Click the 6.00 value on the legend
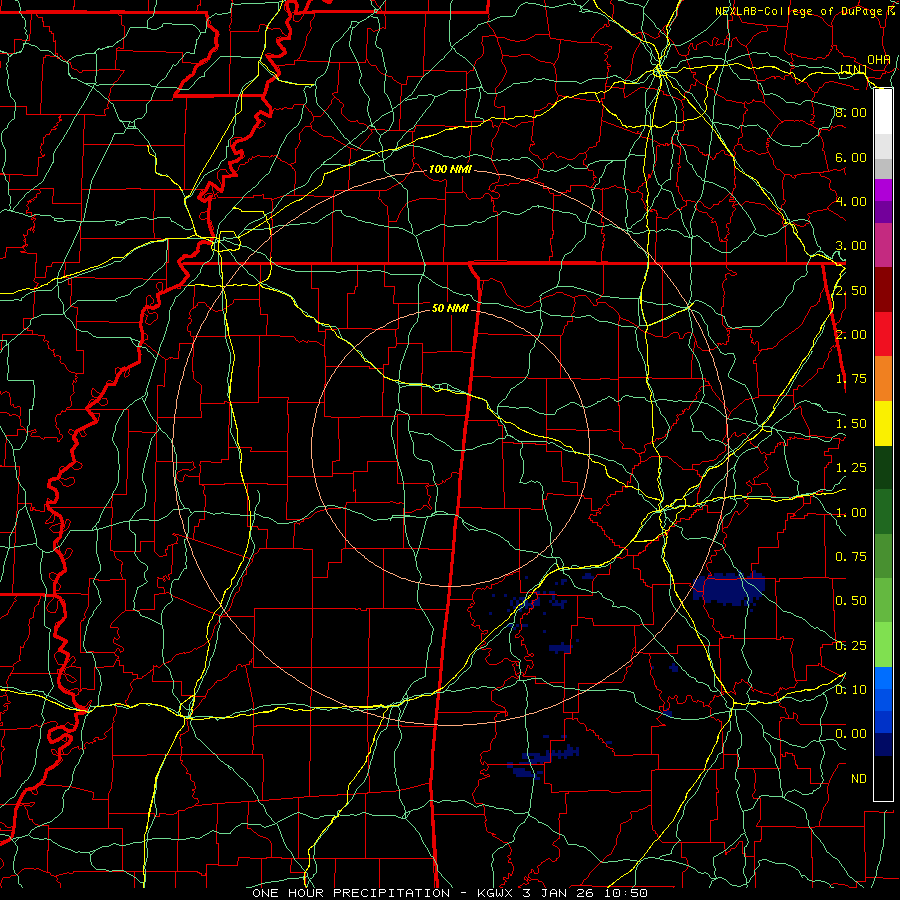Image resolution: width=900 pixels, height=900 pixels. (851, 157)
